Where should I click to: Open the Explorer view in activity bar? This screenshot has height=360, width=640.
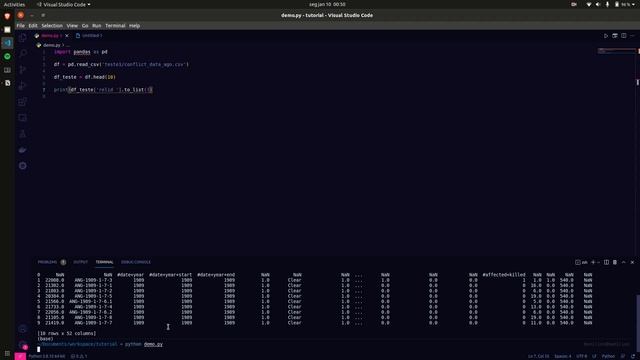click(23, 37)
